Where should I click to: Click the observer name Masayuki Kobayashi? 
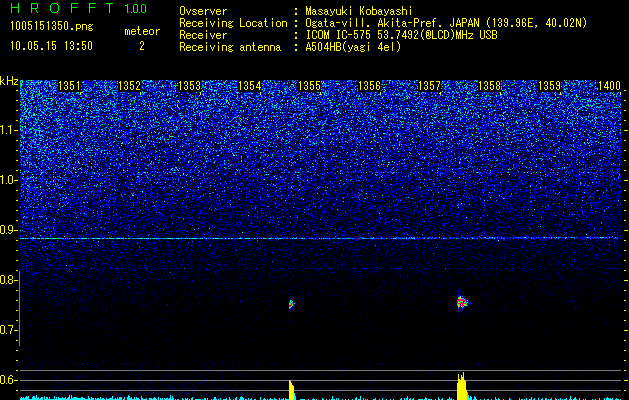pos(359,11)
